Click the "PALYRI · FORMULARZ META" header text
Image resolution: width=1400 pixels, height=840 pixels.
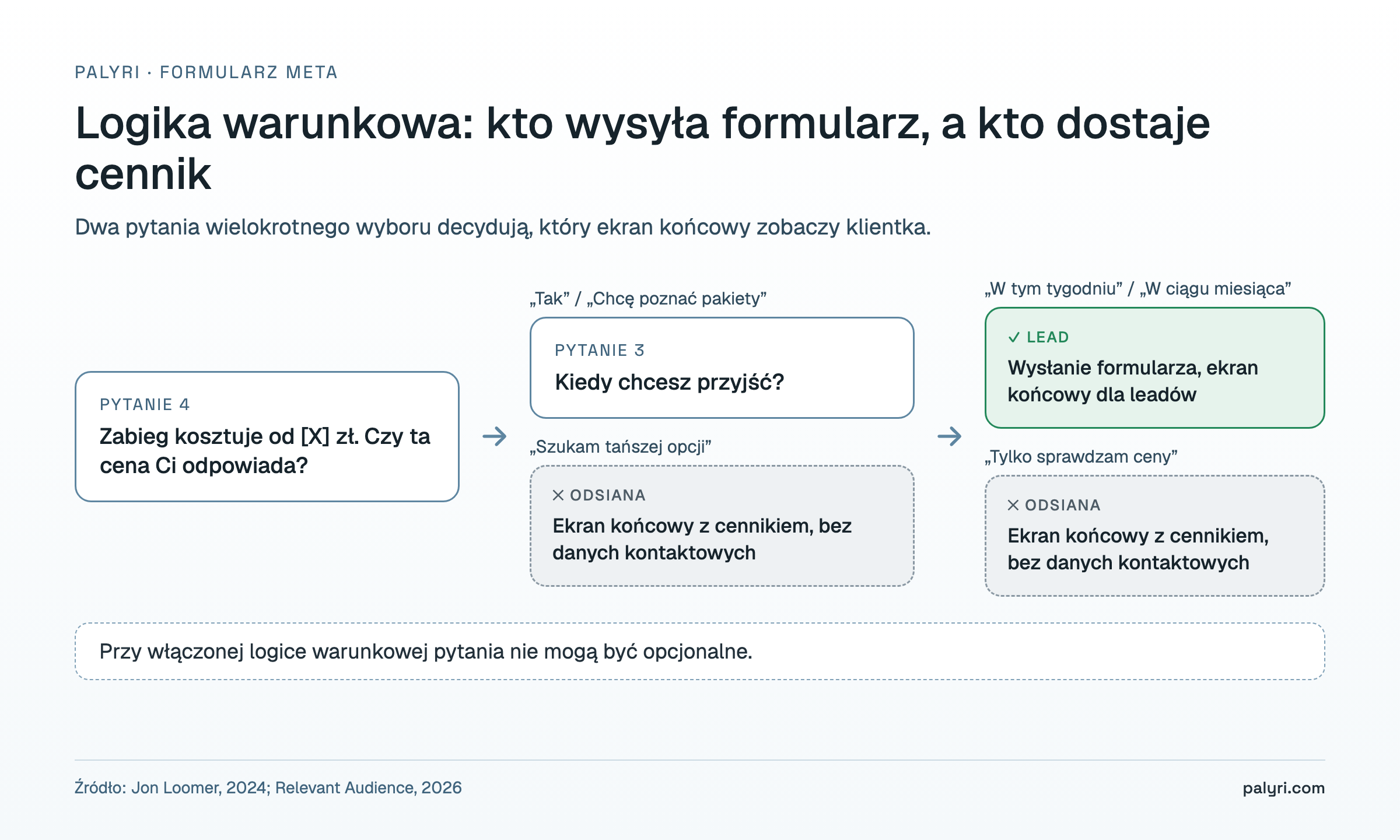(x=206, y=72)
